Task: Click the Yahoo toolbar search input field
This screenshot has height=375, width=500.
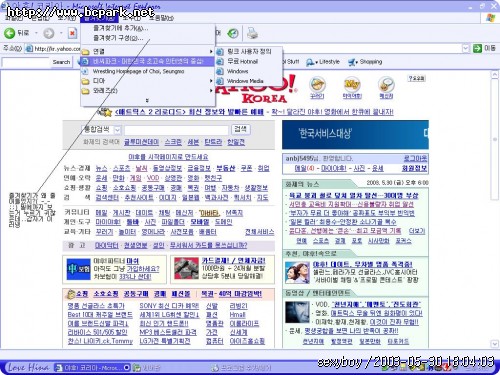Action: [x=25, y=62]
